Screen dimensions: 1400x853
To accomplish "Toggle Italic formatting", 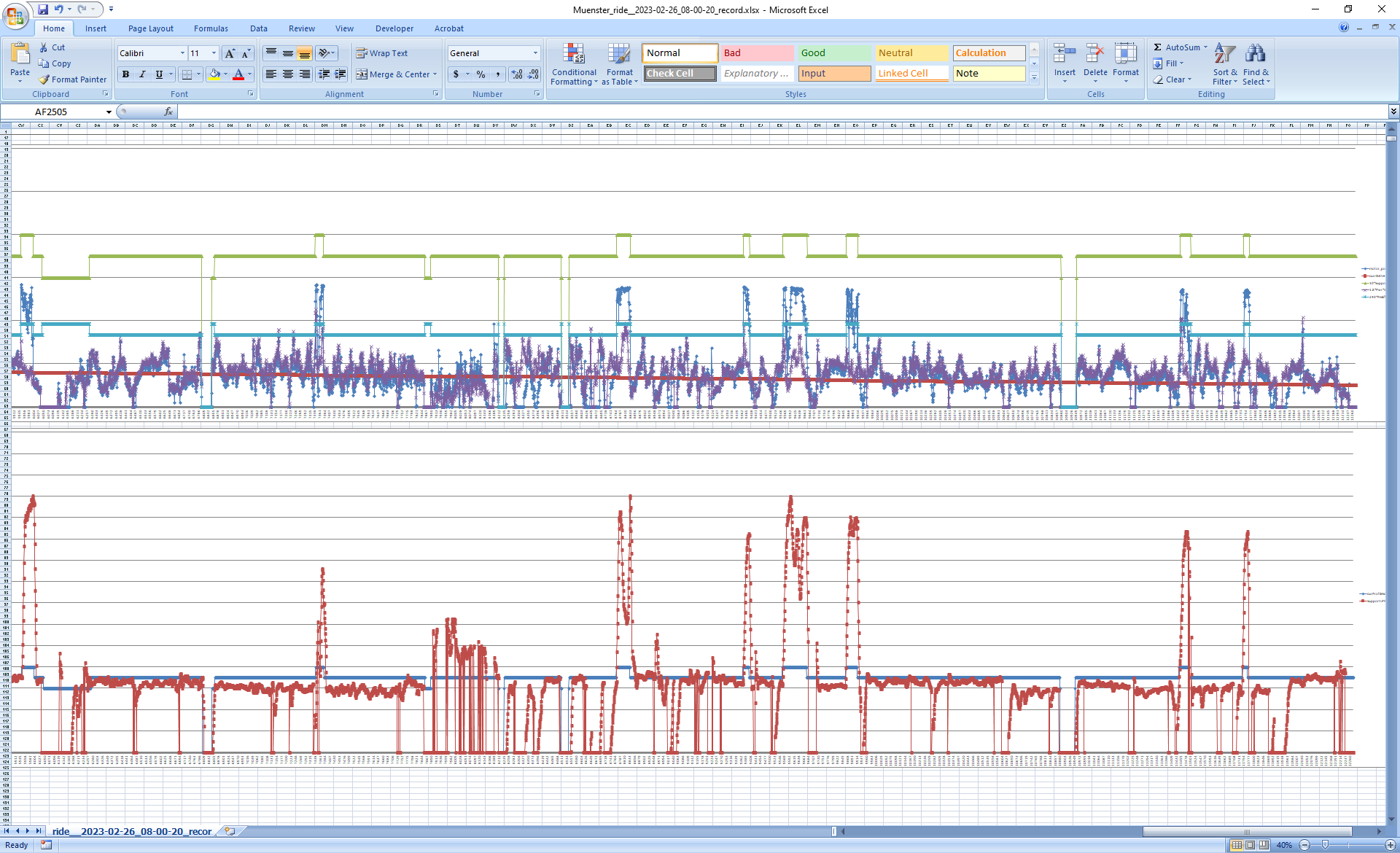I will (142, 74).
